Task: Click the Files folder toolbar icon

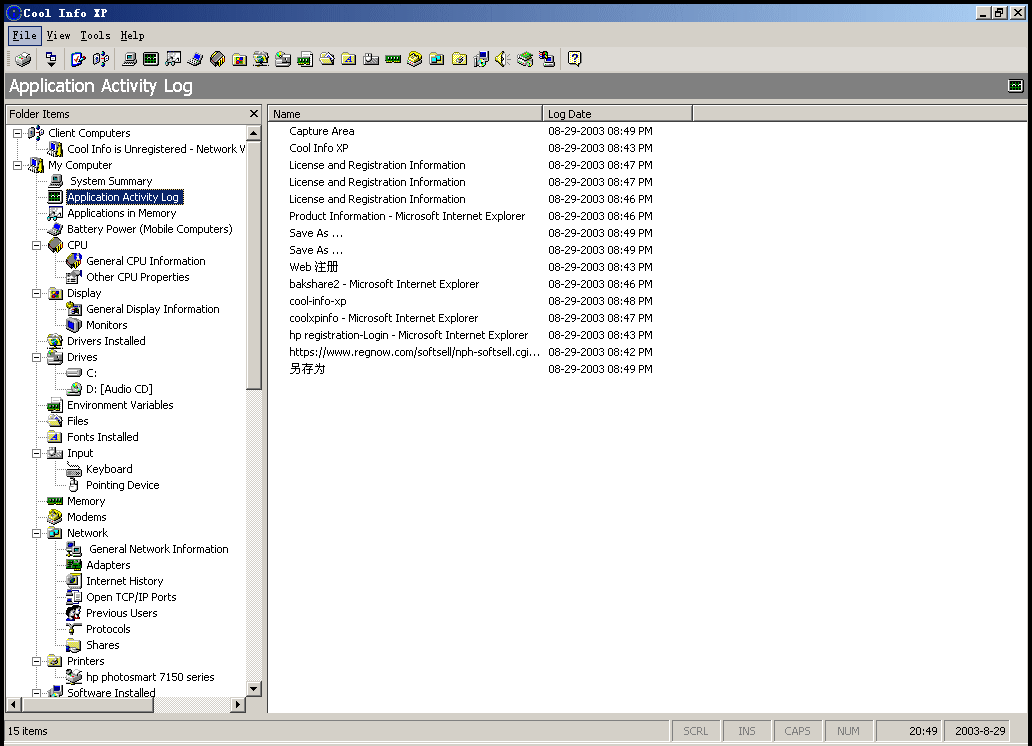Action: (x=327, y=59)
